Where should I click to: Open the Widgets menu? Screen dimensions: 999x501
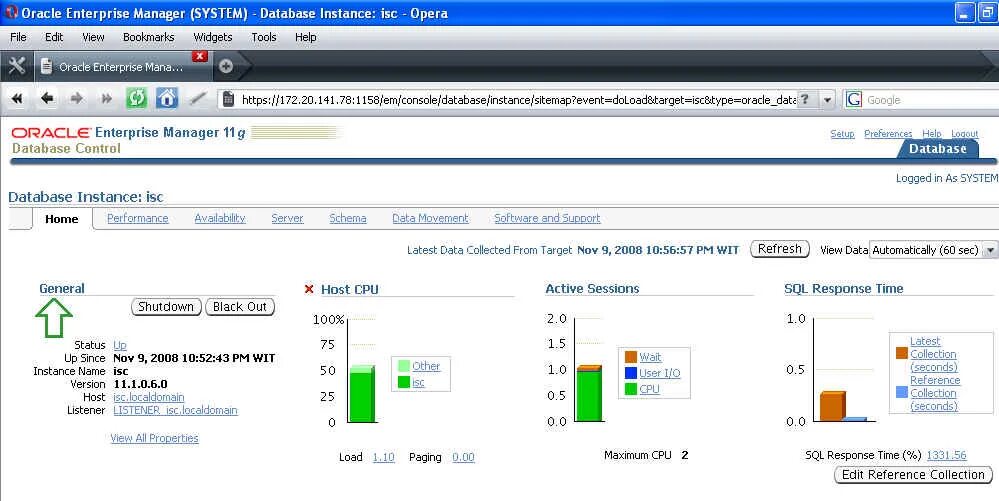[213, 37]
